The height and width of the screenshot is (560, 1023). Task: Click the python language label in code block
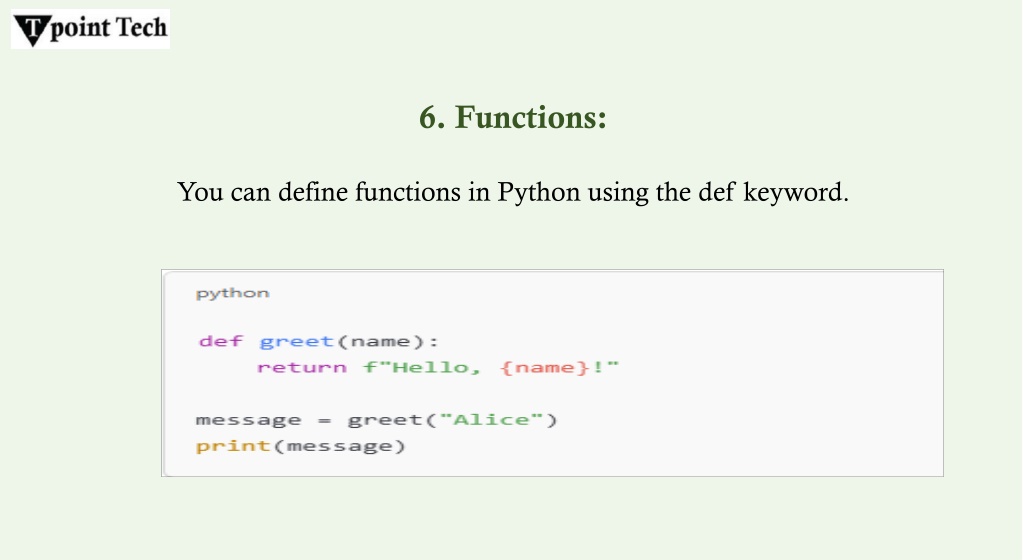(232, 293)
